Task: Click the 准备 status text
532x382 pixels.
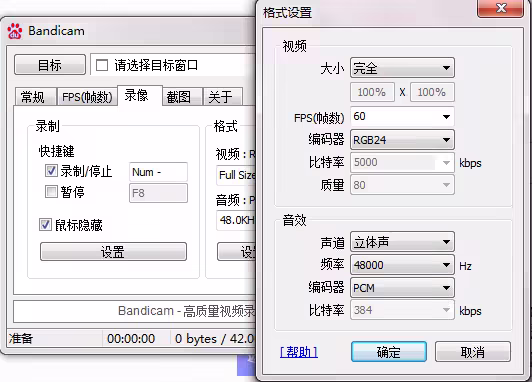Action: 21,339
